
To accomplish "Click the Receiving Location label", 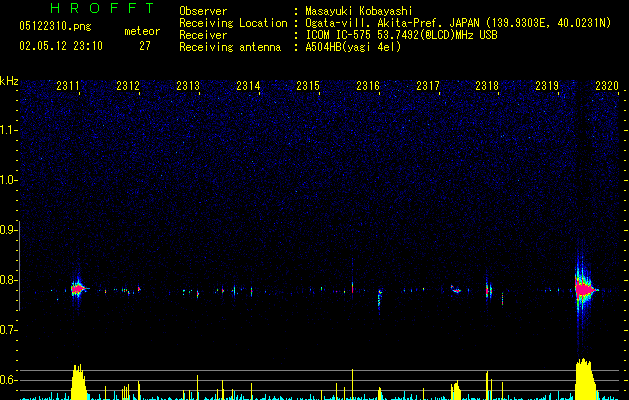I will click(233, 23).
